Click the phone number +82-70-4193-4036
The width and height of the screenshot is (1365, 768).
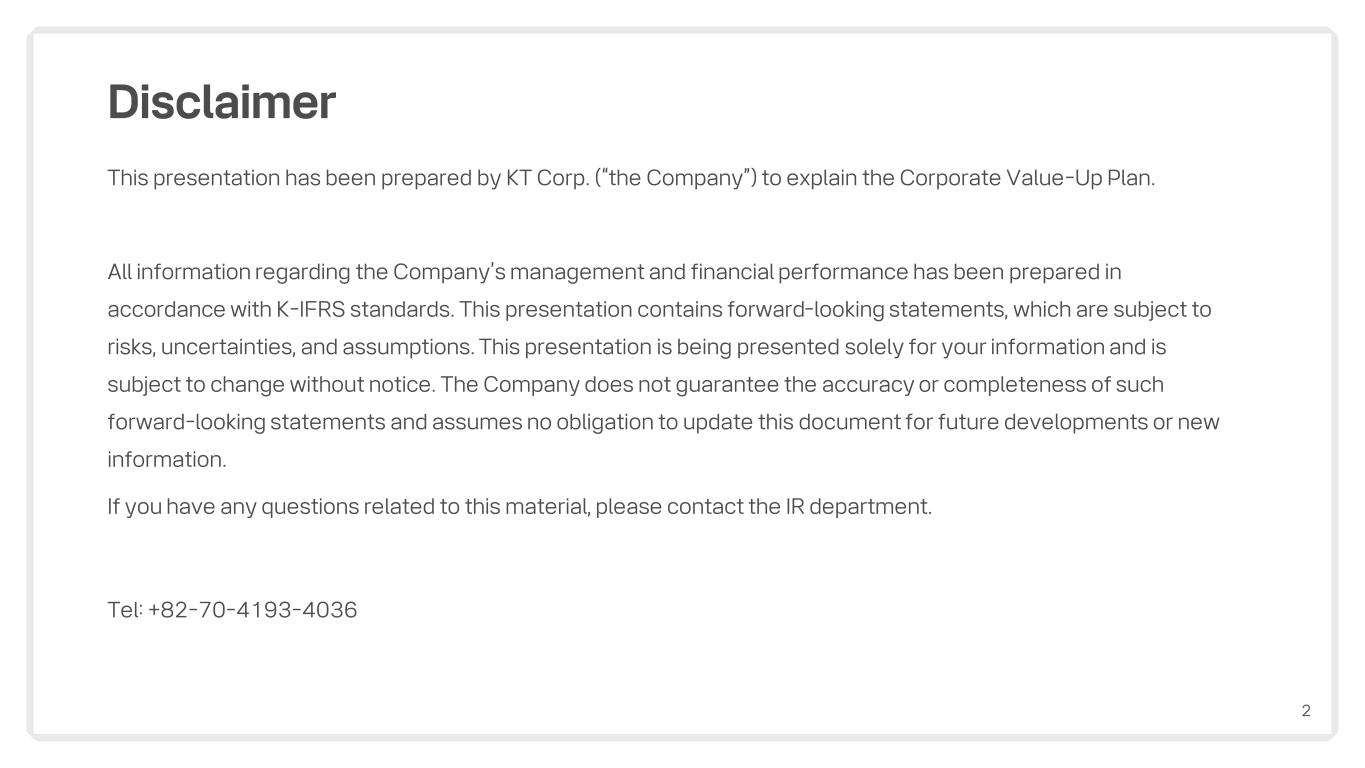(x=252, y=610)
